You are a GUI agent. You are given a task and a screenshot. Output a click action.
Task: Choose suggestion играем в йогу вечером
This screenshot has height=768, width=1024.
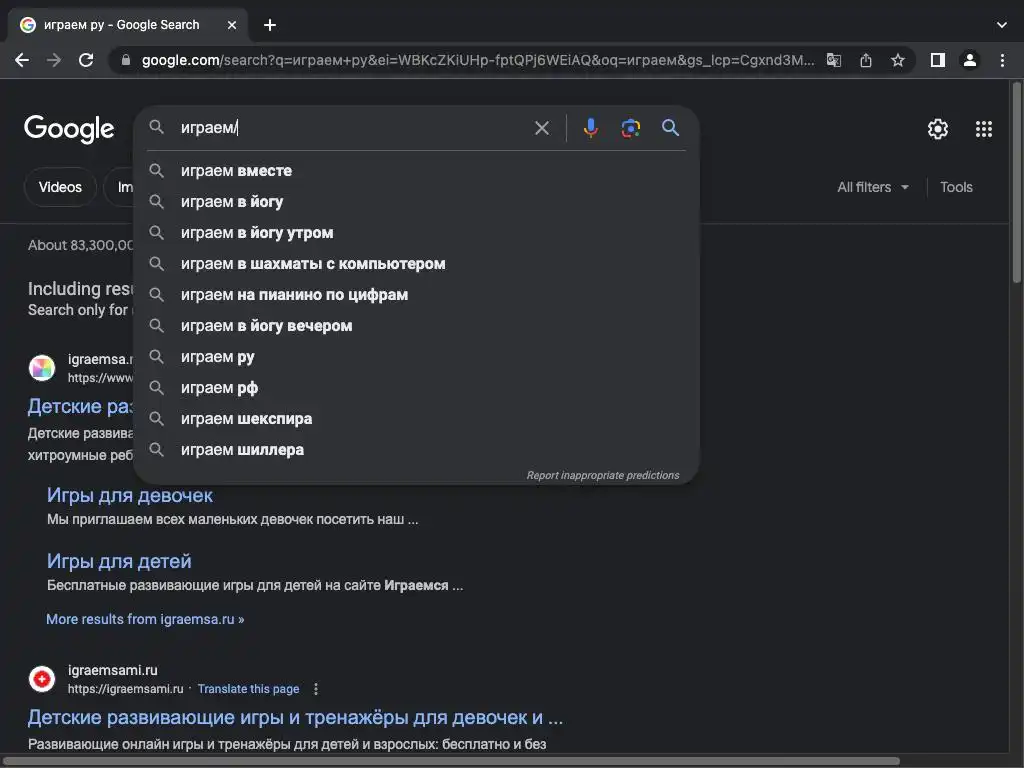click(416, 326)
